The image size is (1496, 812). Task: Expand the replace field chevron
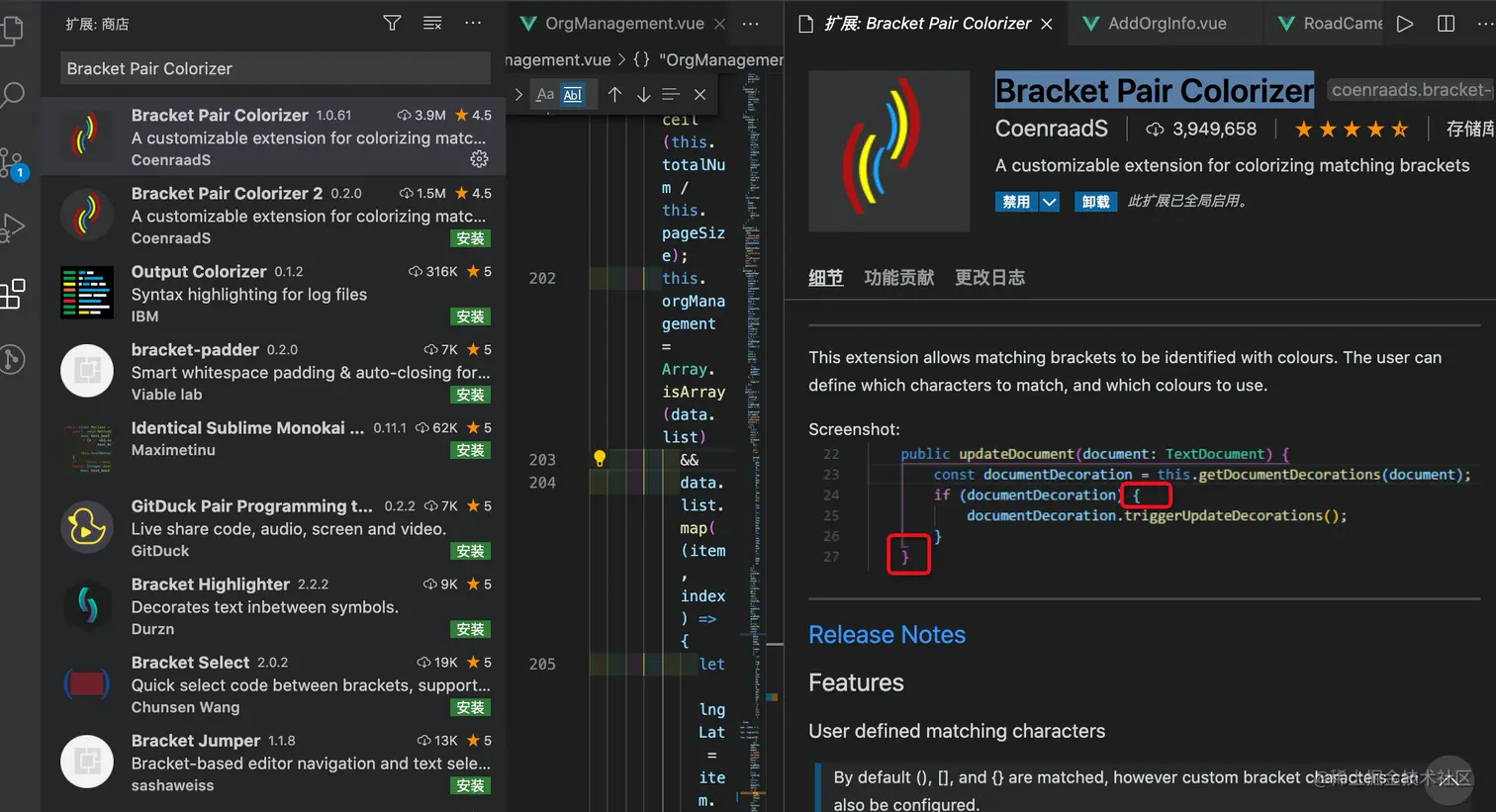[x=518, y=94]
